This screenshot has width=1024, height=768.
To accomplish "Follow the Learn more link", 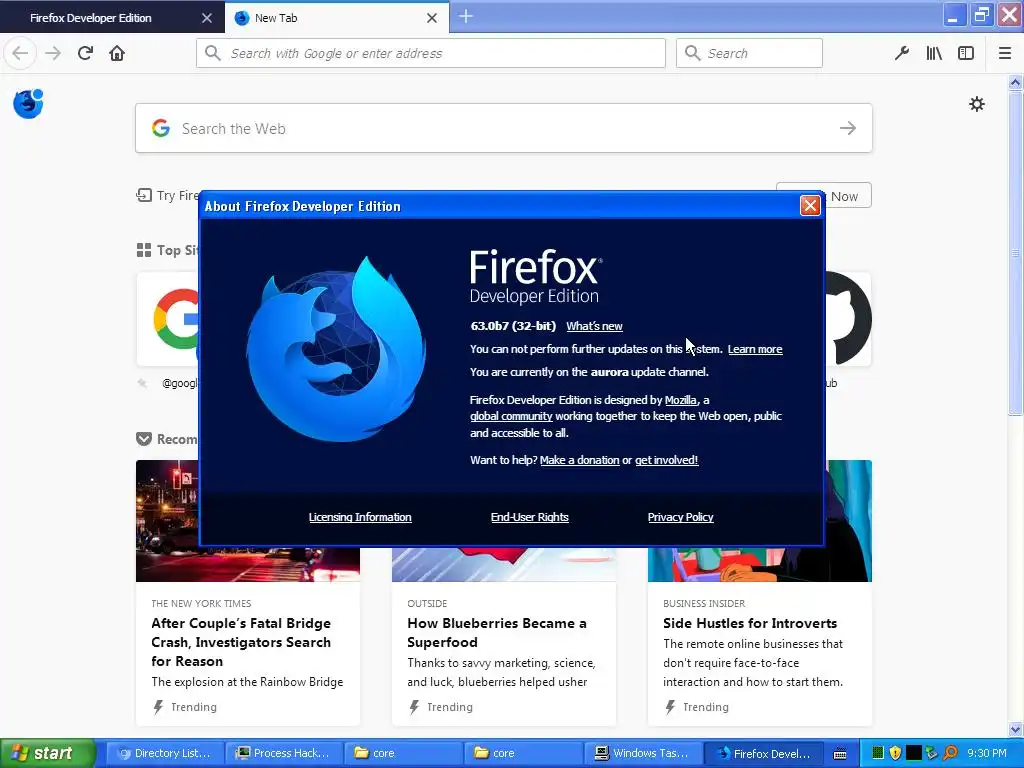I will (755, 349).
